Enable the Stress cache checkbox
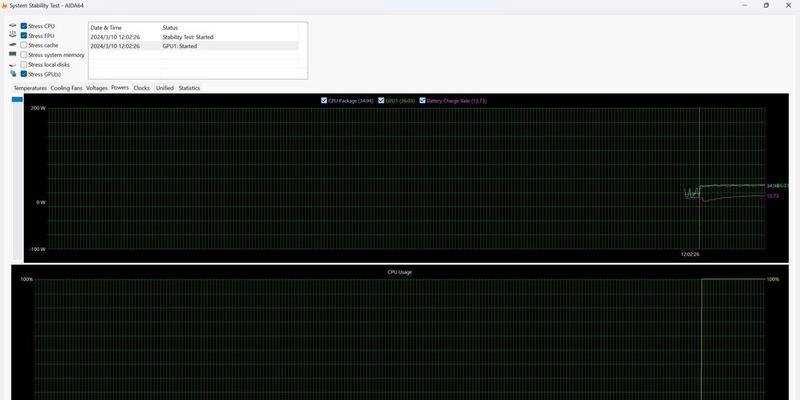800x400 pixels. pyautogui.click(x=24, y=45)
